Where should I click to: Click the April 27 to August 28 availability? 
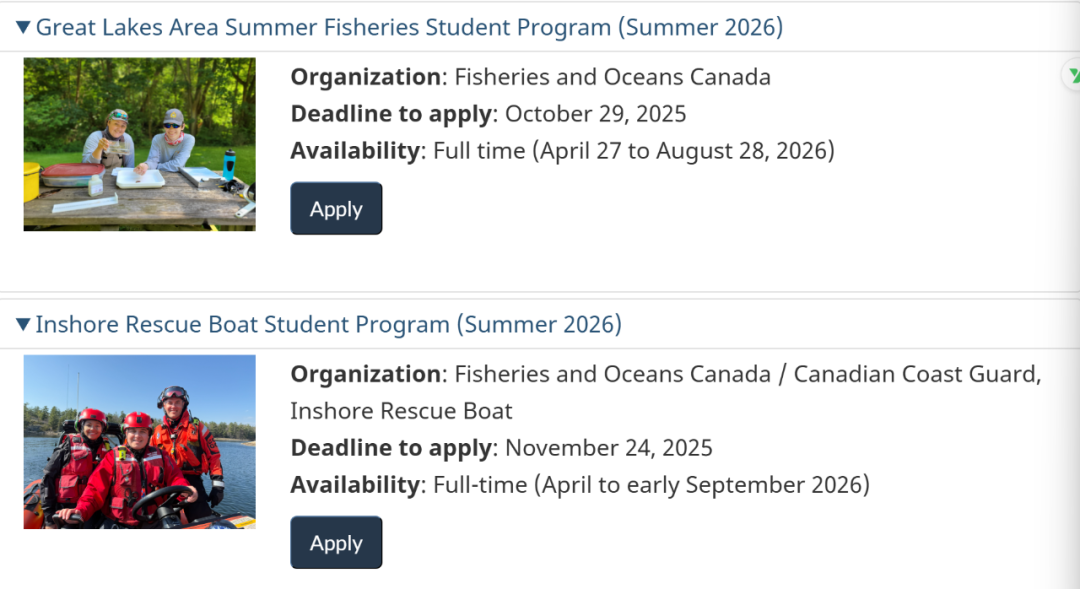[682, 151]
